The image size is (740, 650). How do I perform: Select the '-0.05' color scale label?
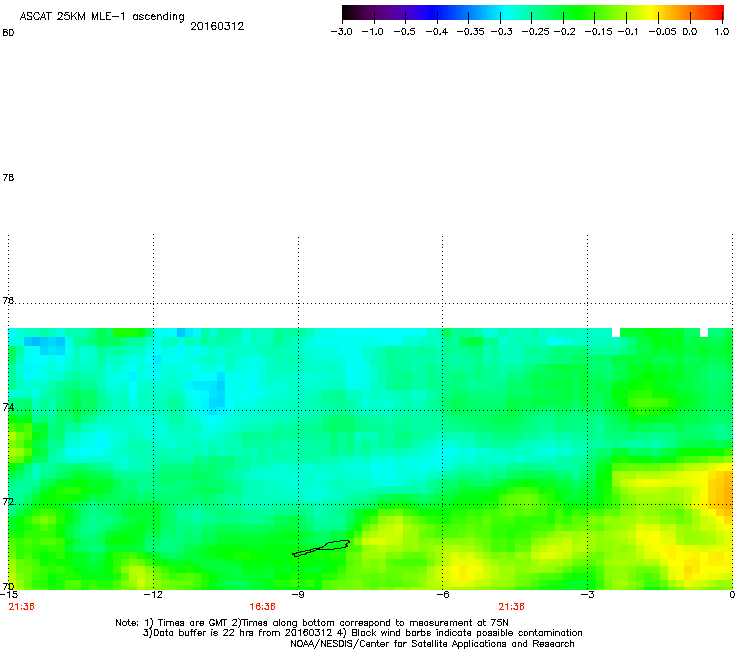tap(662, 32)
